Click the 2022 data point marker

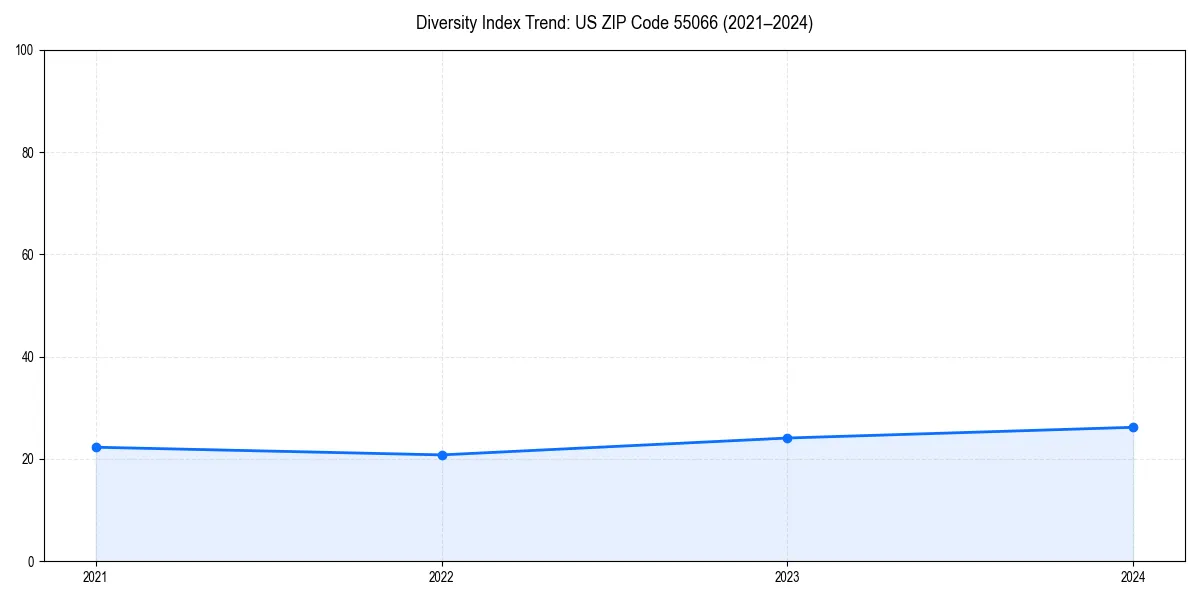pos(442,454)
